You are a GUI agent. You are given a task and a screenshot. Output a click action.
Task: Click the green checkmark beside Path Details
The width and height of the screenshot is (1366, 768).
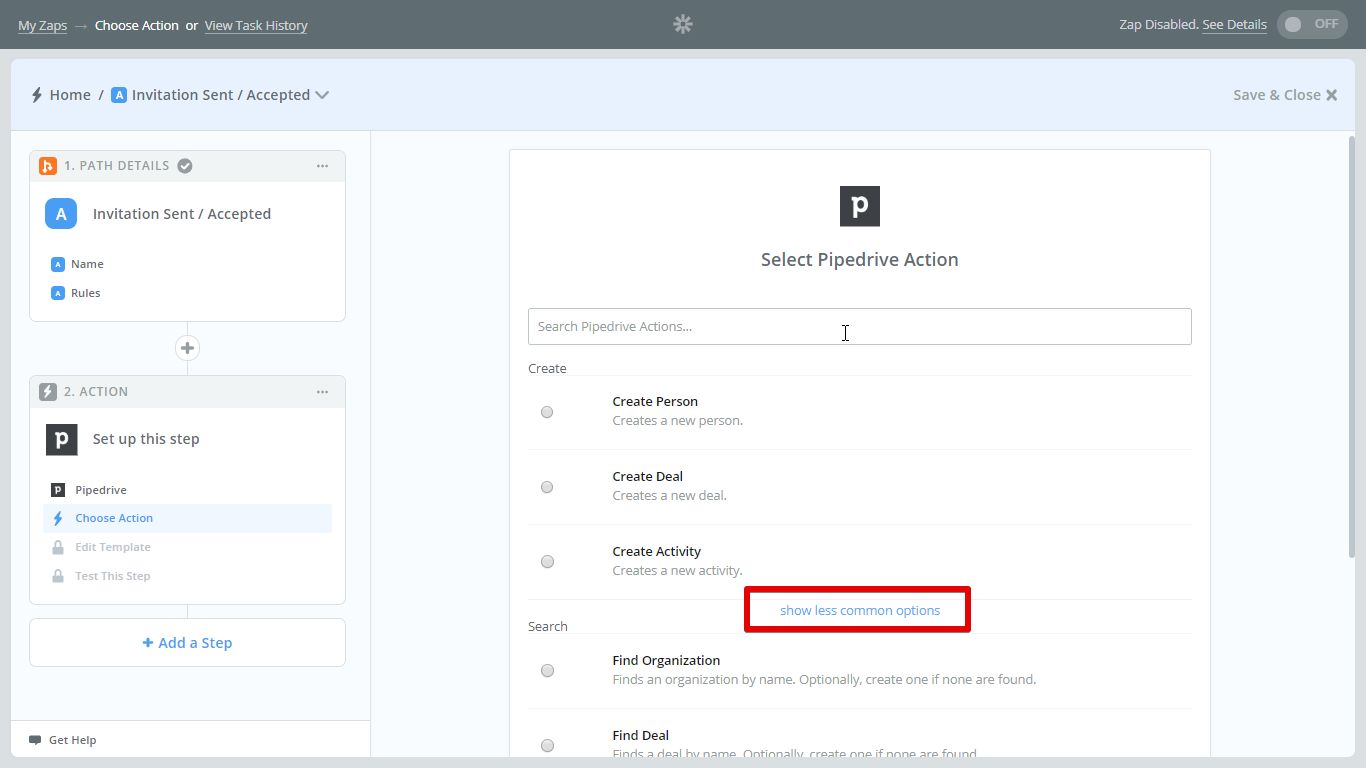pos(185,166)
